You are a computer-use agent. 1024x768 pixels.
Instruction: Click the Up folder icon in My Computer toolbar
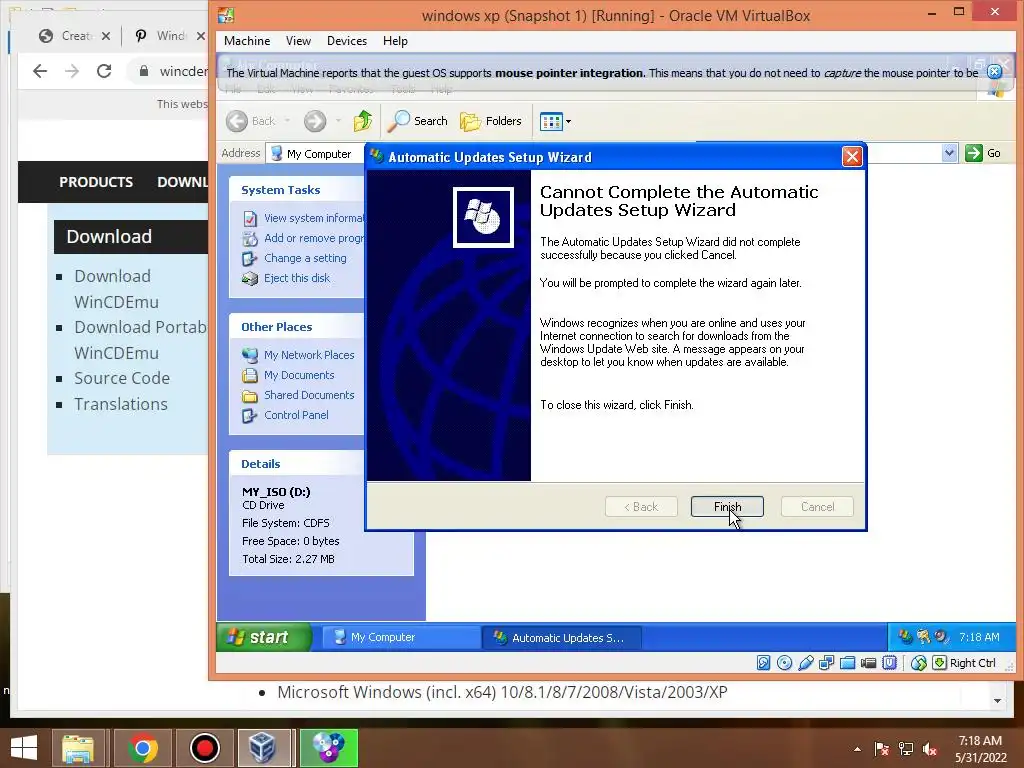tap(362, 121)
